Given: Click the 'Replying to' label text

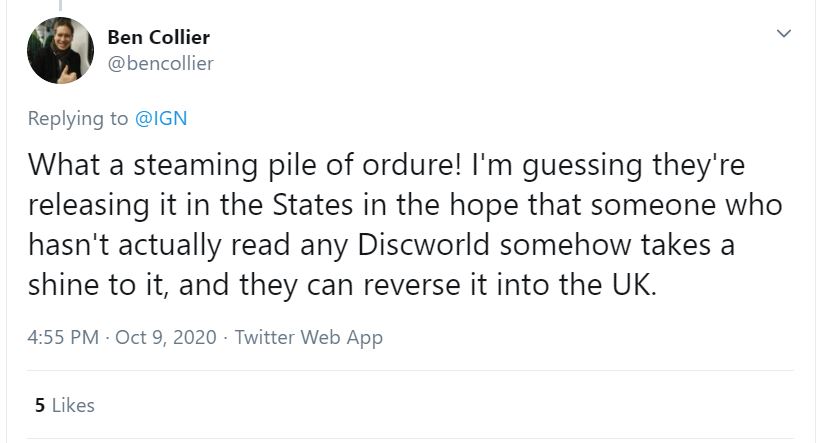Looking at the screenshot, I should (x=80, y=118).
